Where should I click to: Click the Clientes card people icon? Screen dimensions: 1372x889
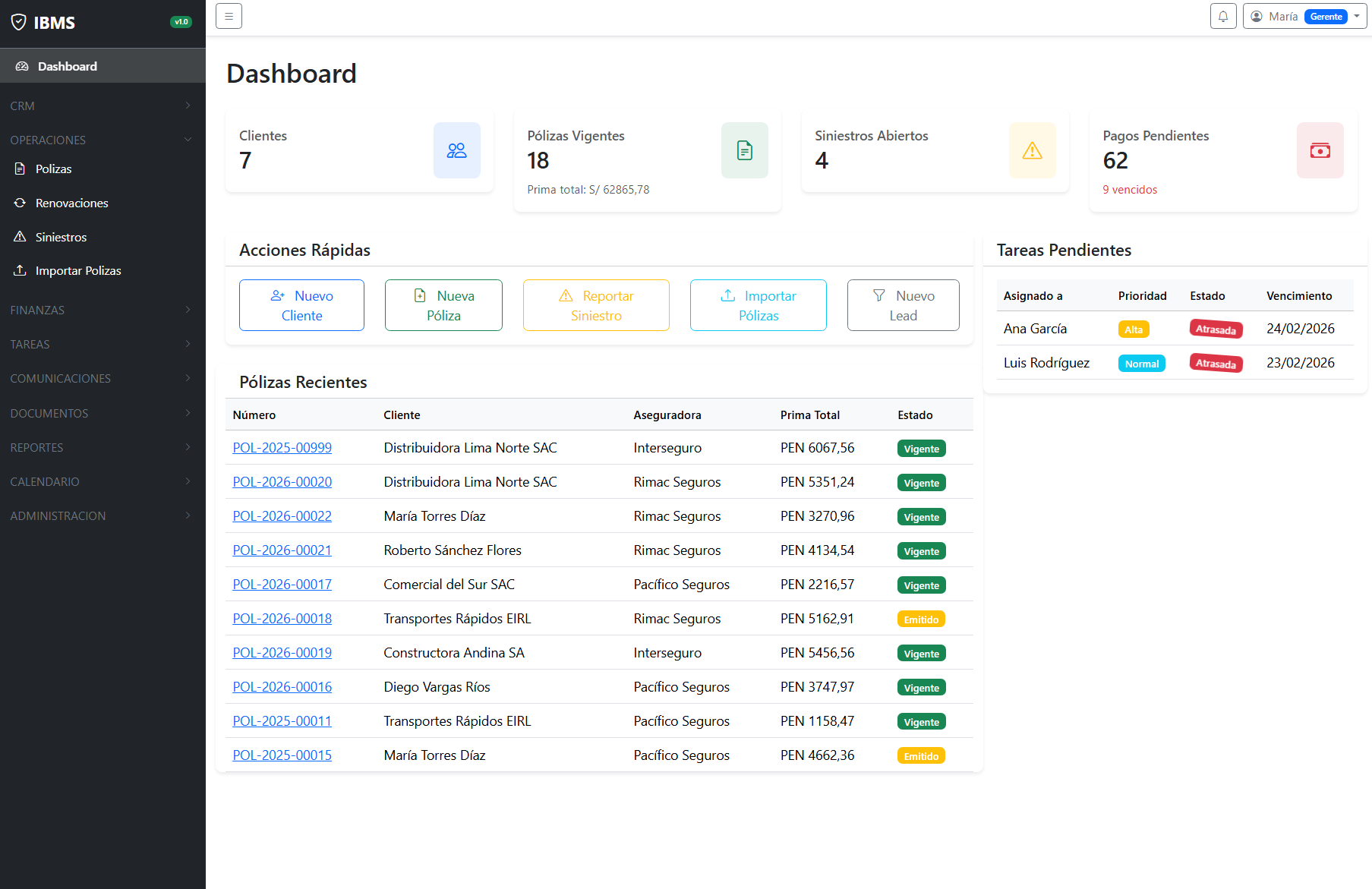(456, 150)
